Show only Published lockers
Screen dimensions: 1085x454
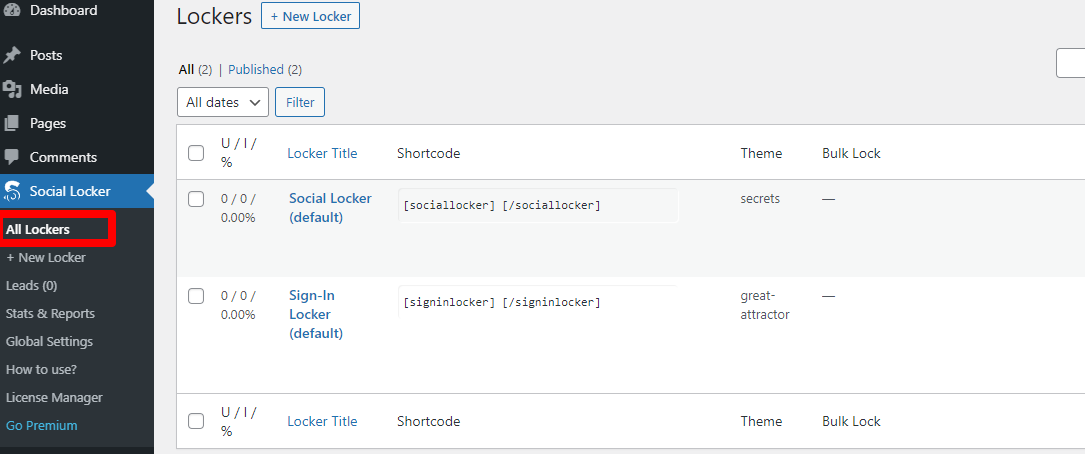coord(256,69)
